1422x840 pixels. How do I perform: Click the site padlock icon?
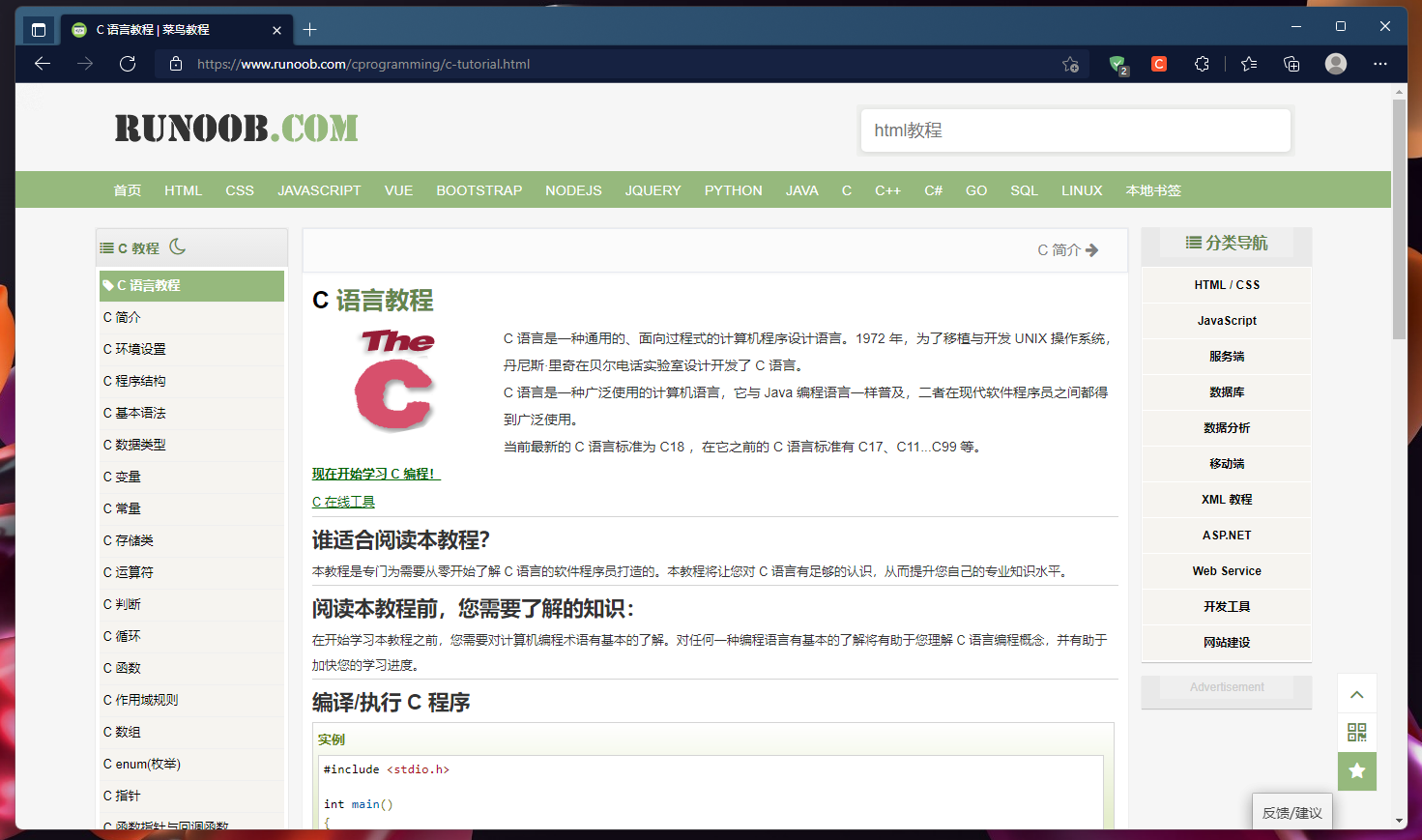point(176,64)
